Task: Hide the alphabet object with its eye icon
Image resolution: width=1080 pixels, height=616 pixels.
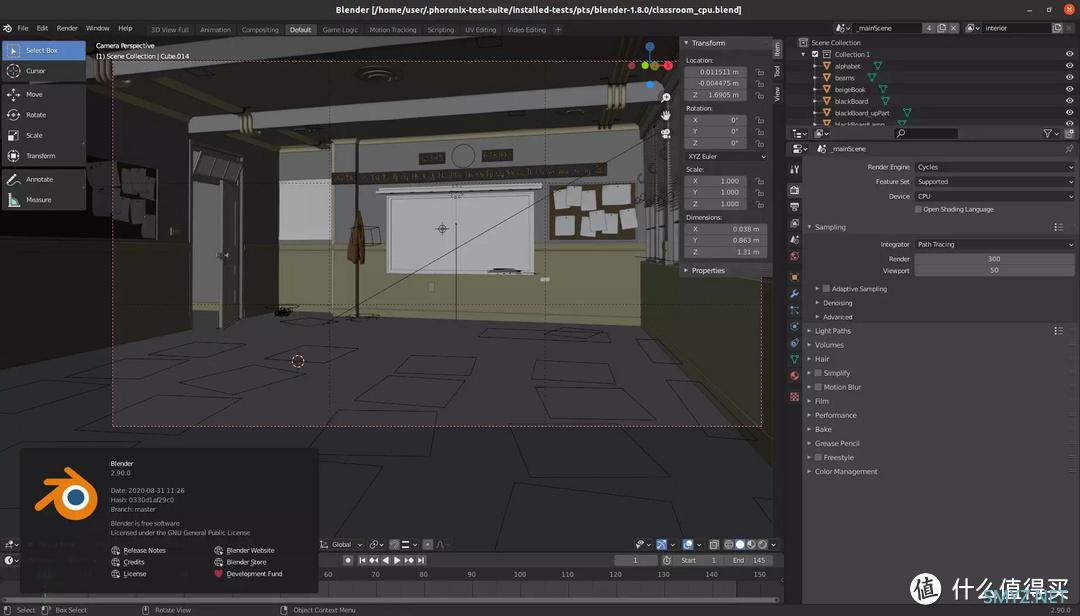Action: coord(1069,66)
